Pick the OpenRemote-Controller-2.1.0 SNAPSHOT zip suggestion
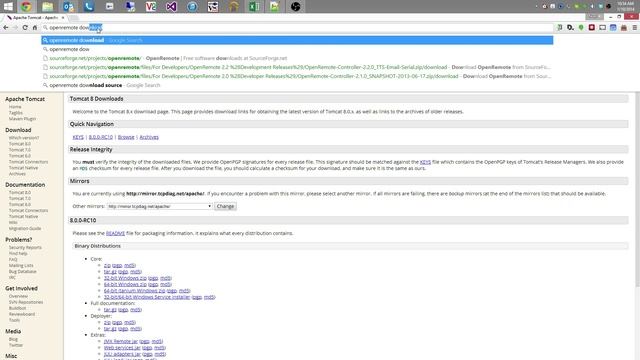This screenshot has width=640, height=360. pos(297,76)
